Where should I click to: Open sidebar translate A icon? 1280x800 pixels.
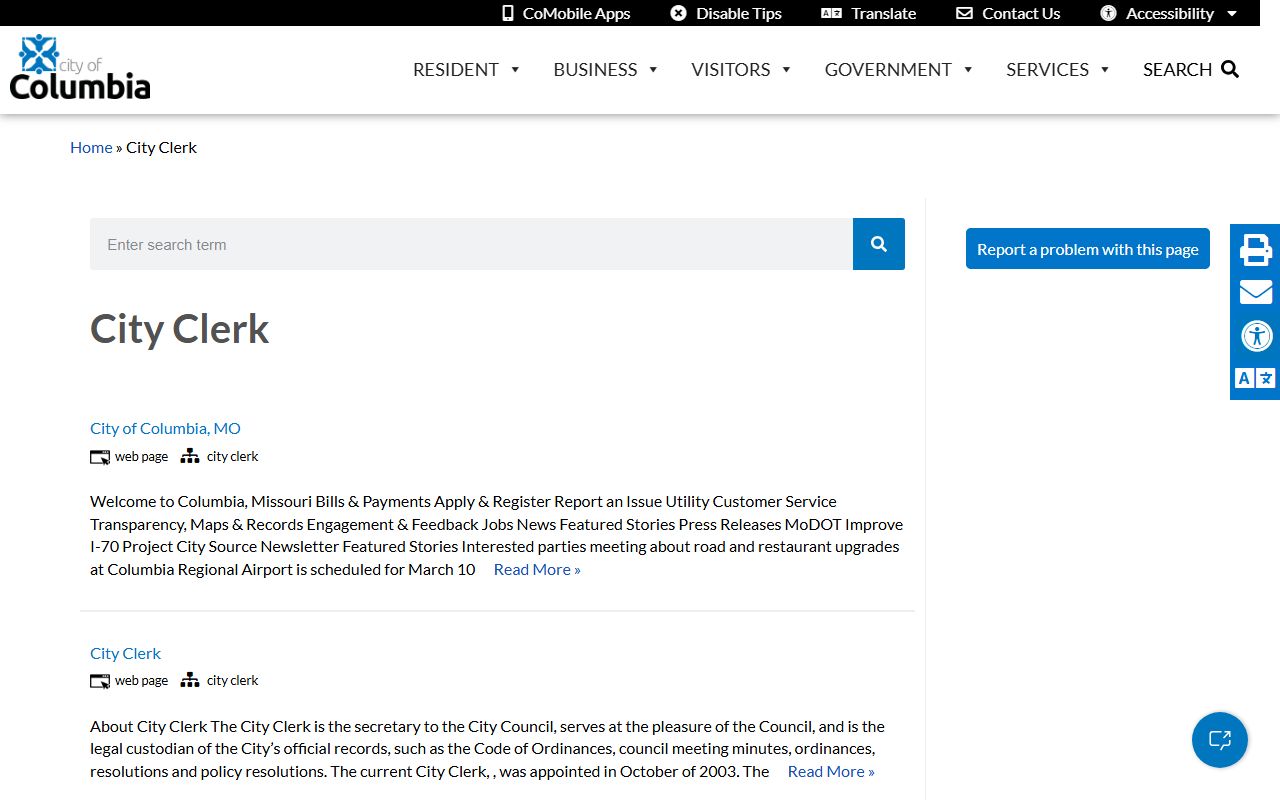(x=1256, y=378)
